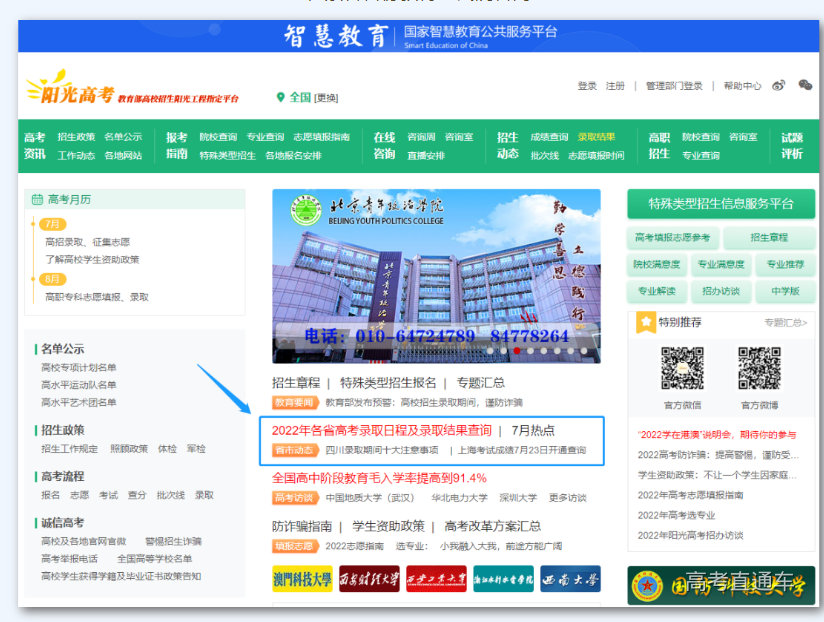Click the Weibo icon in header

point(779,86)
